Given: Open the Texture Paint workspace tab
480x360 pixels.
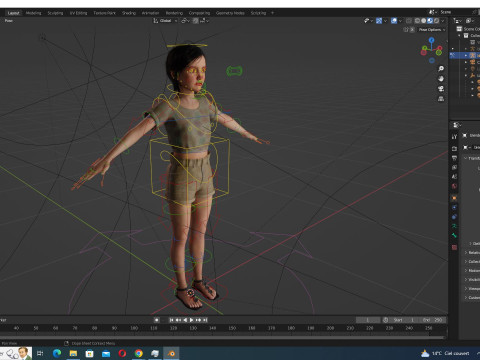Looking at the screenshot, I should pyautogui.click(x=104, y=13).
